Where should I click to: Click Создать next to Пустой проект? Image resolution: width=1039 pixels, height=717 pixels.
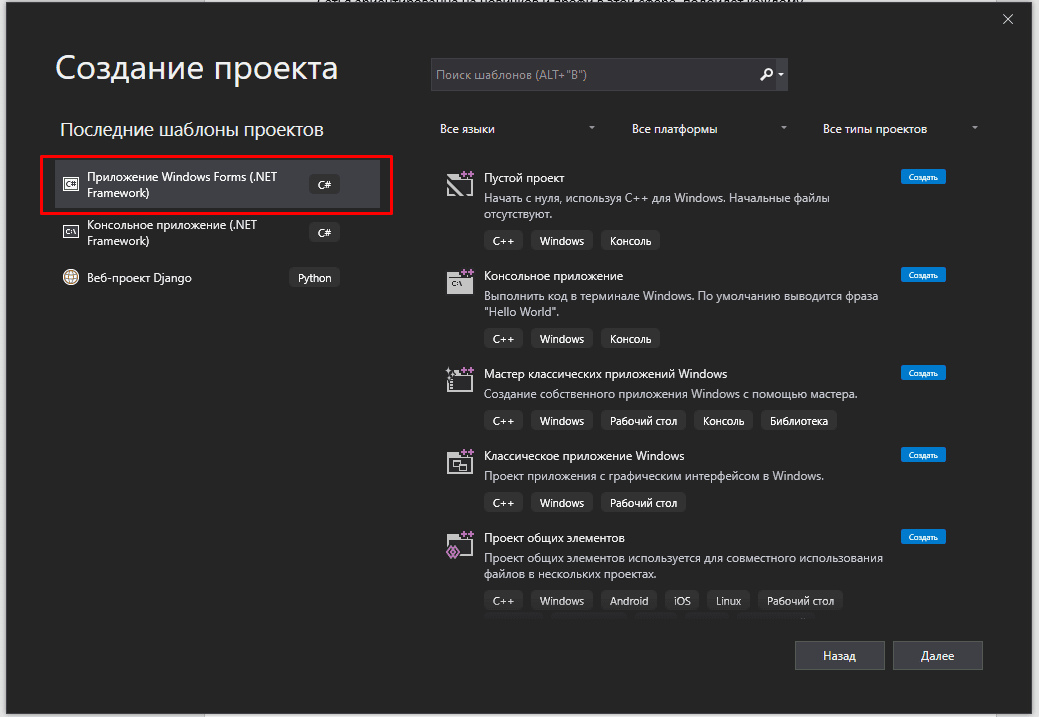[x=922, y=176]
